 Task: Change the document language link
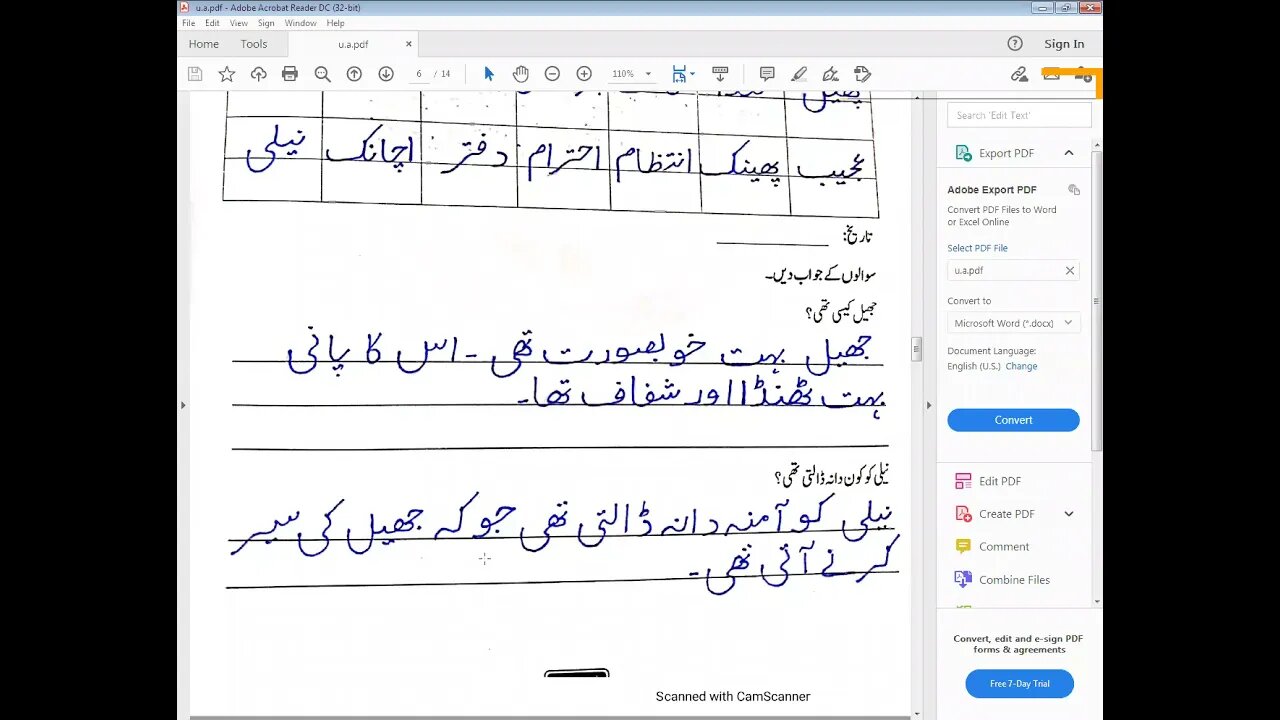[x=1021, y=366]
